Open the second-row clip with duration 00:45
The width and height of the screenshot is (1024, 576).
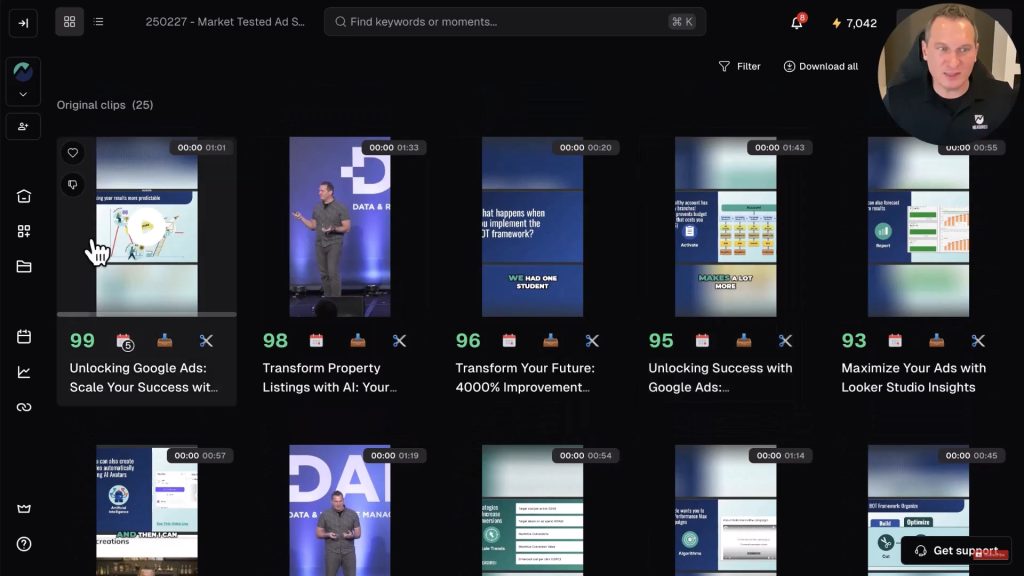[x=918, y=510]
